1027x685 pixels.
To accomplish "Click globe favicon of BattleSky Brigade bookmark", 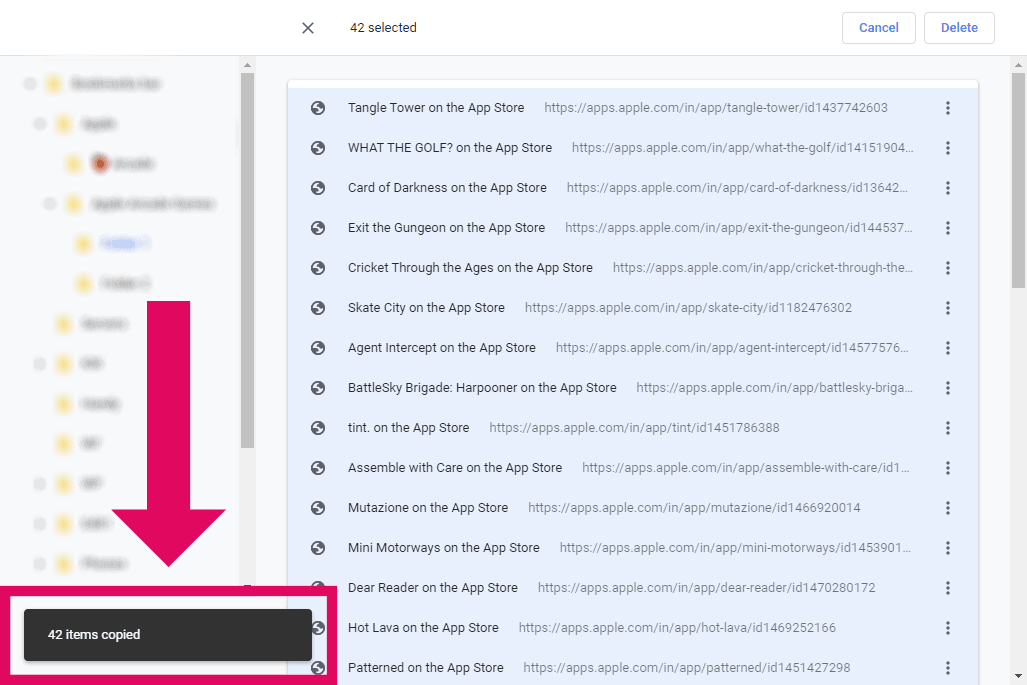I will (318, 388).
